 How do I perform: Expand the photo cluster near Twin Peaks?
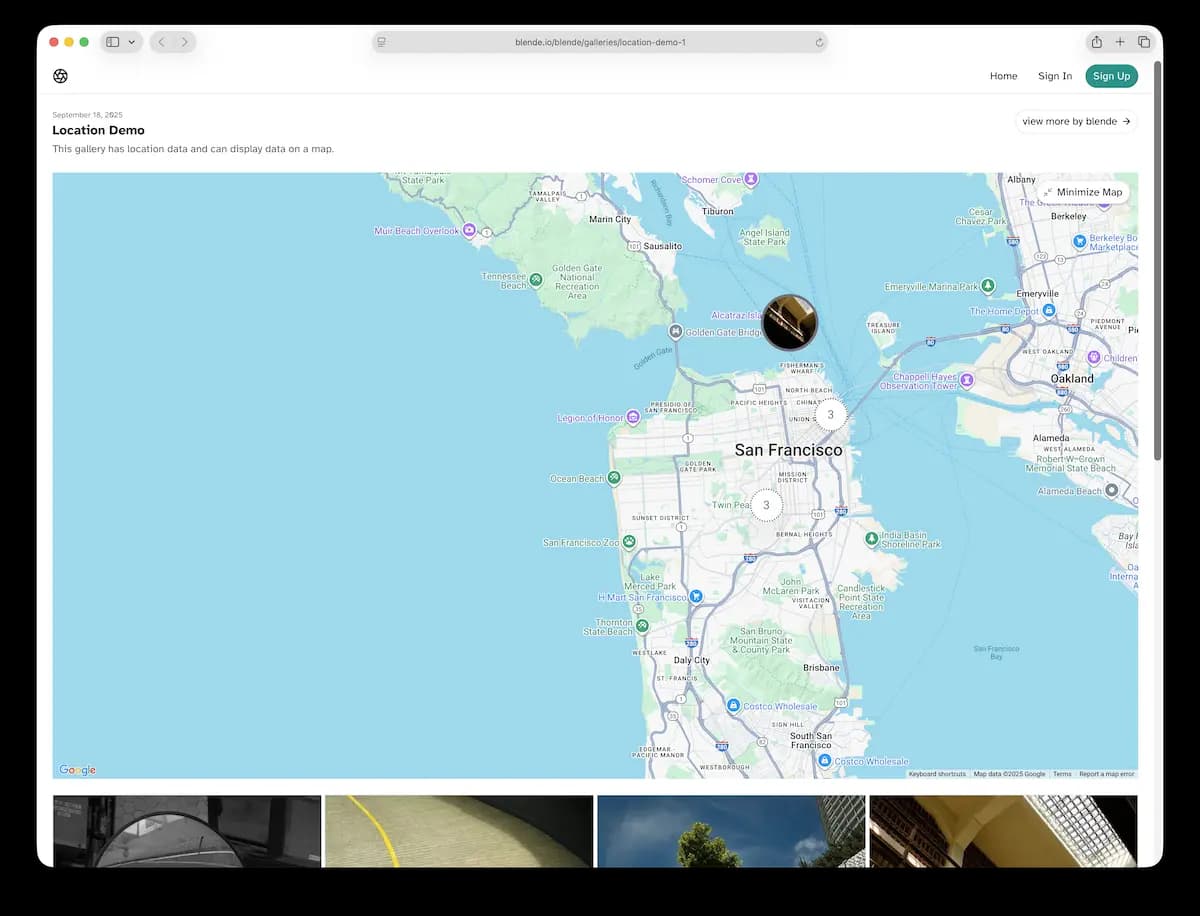pos(766,505)
